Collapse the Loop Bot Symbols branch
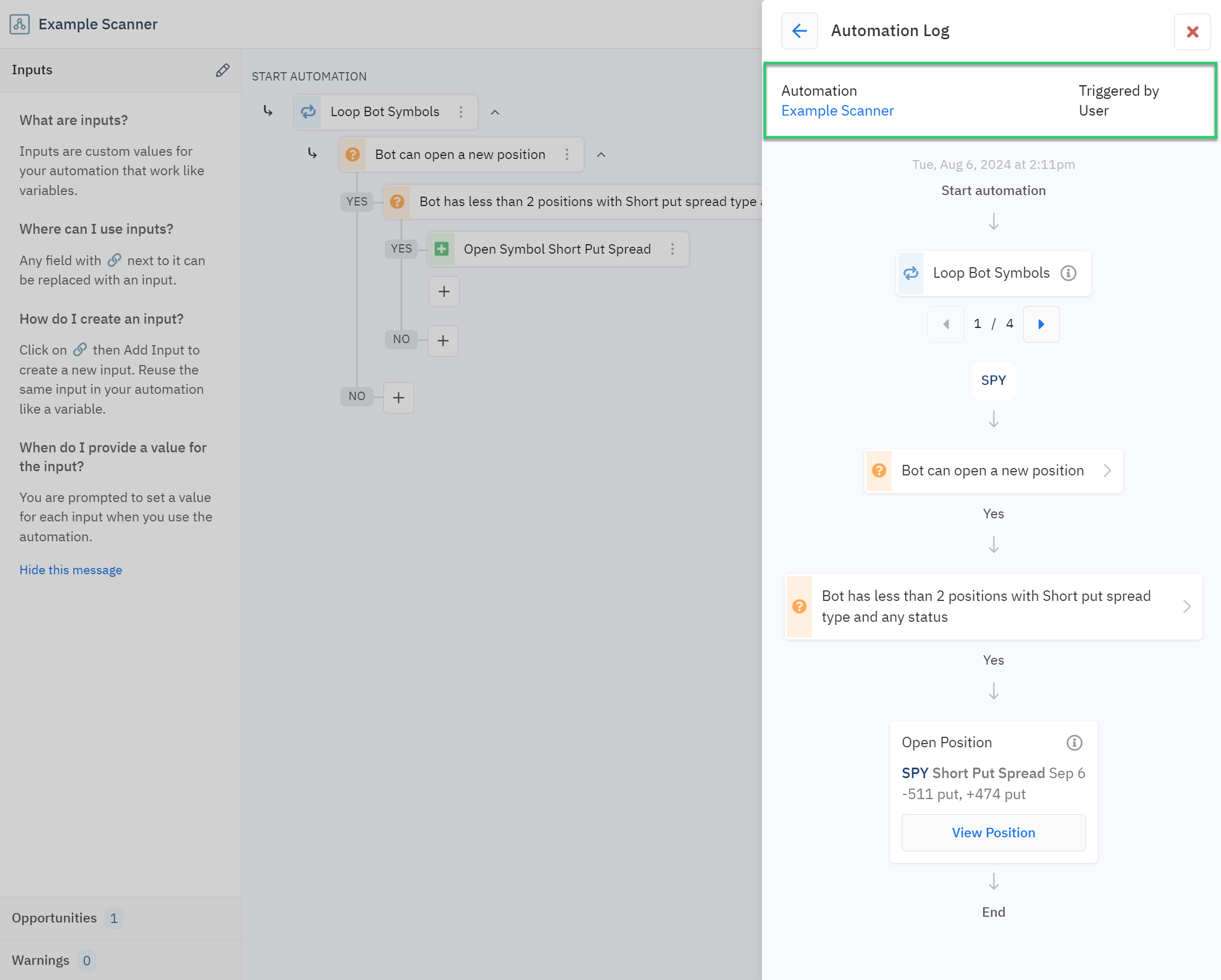The width and height of the screenshot is (1221, 980). (x=494, y=112)
